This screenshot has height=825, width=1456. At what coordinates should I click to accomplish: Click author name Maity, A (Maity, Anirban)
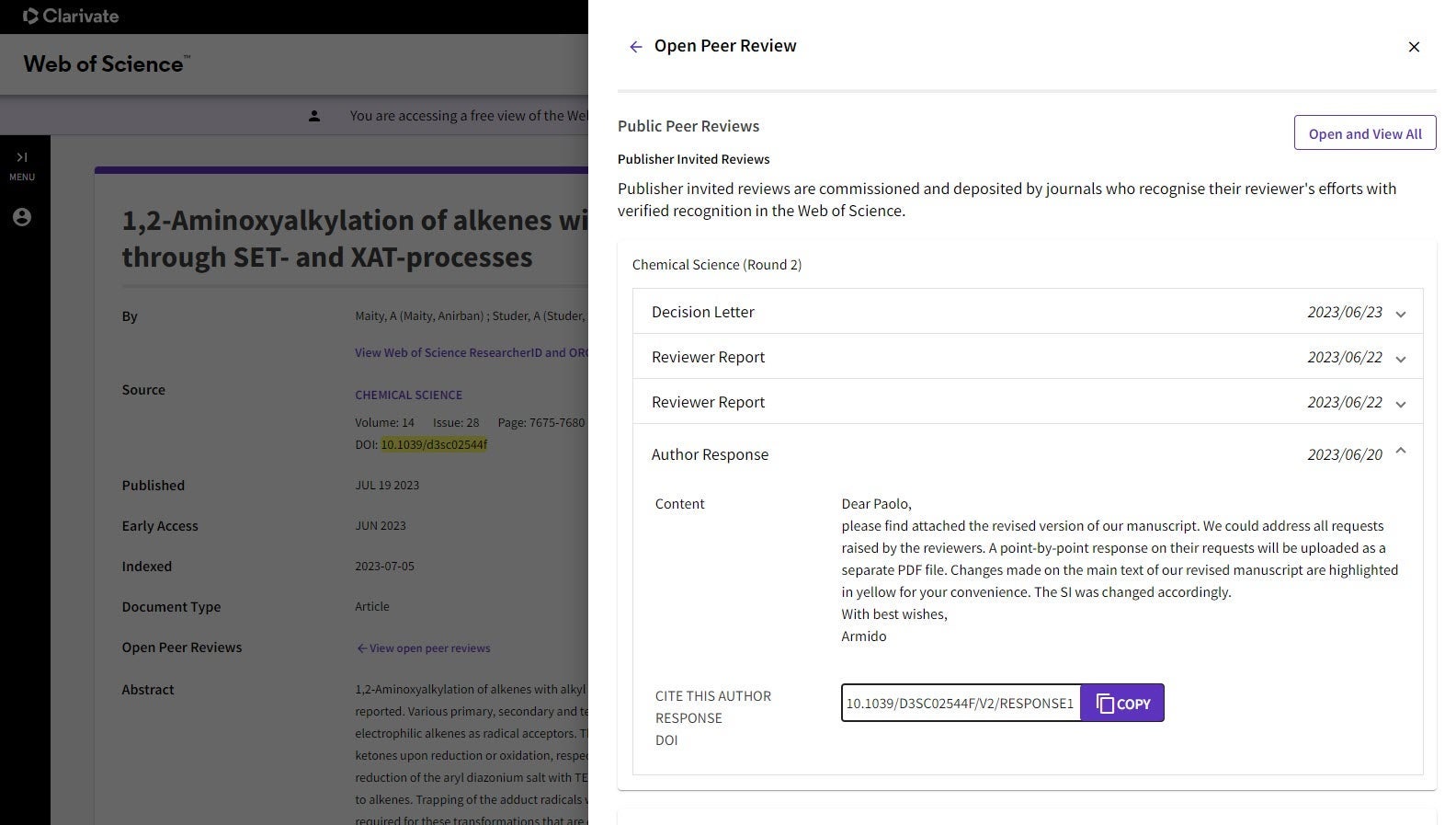(x=419, y=315)
